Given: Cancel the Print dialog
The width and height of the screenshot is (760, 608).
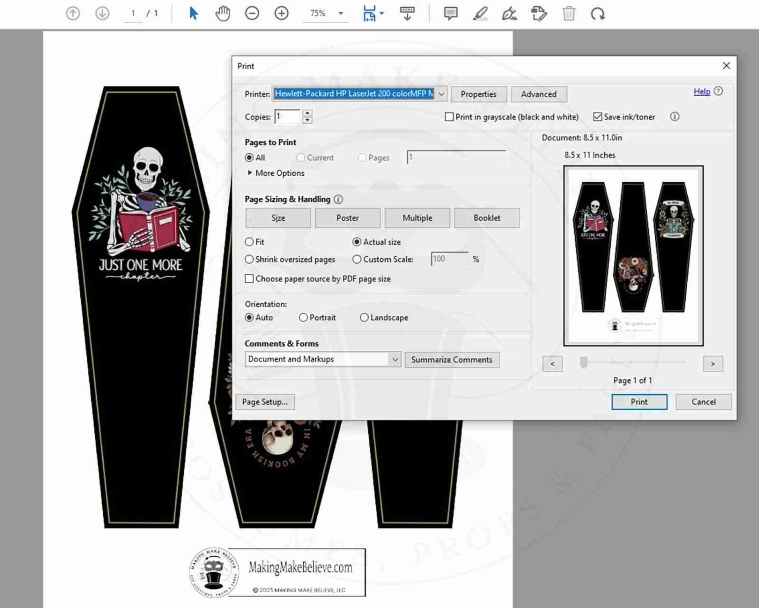Looking at the screenshot, I should point(703,402).
